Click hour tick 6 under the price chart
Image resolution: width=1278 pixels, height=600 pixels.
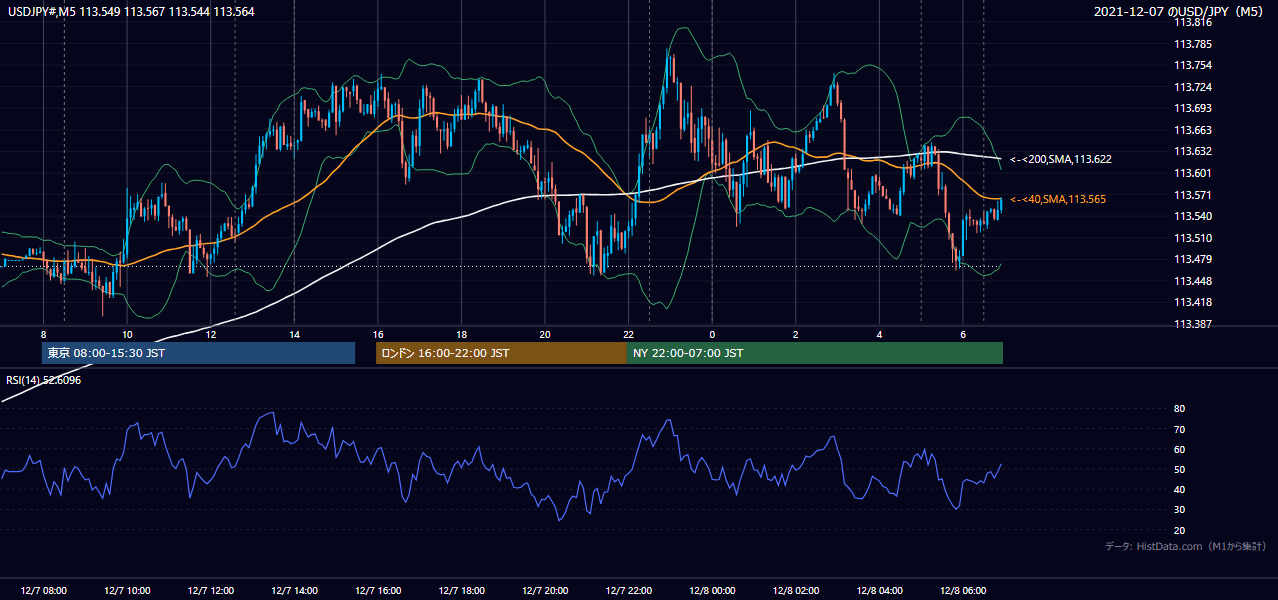click(x=962, y=334)
